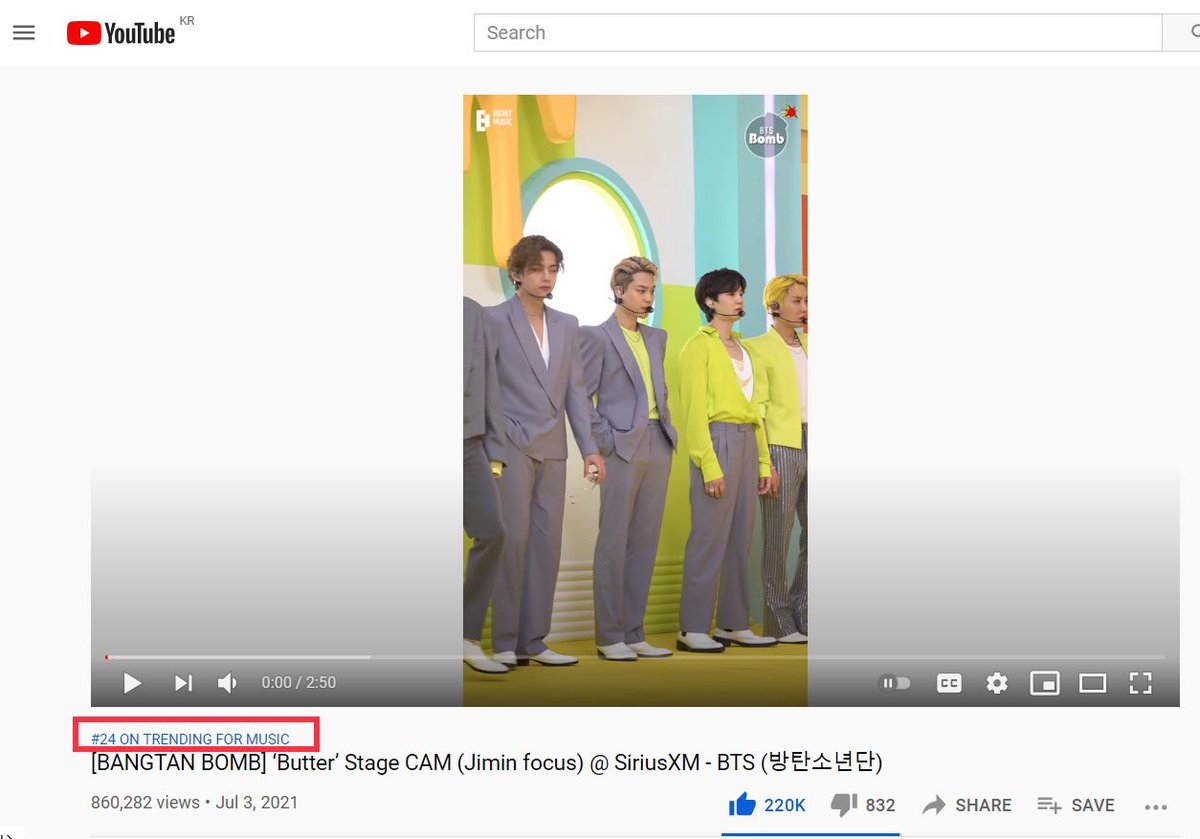
Task: Open the hamburger guide menu
Action: coord(24,33)
